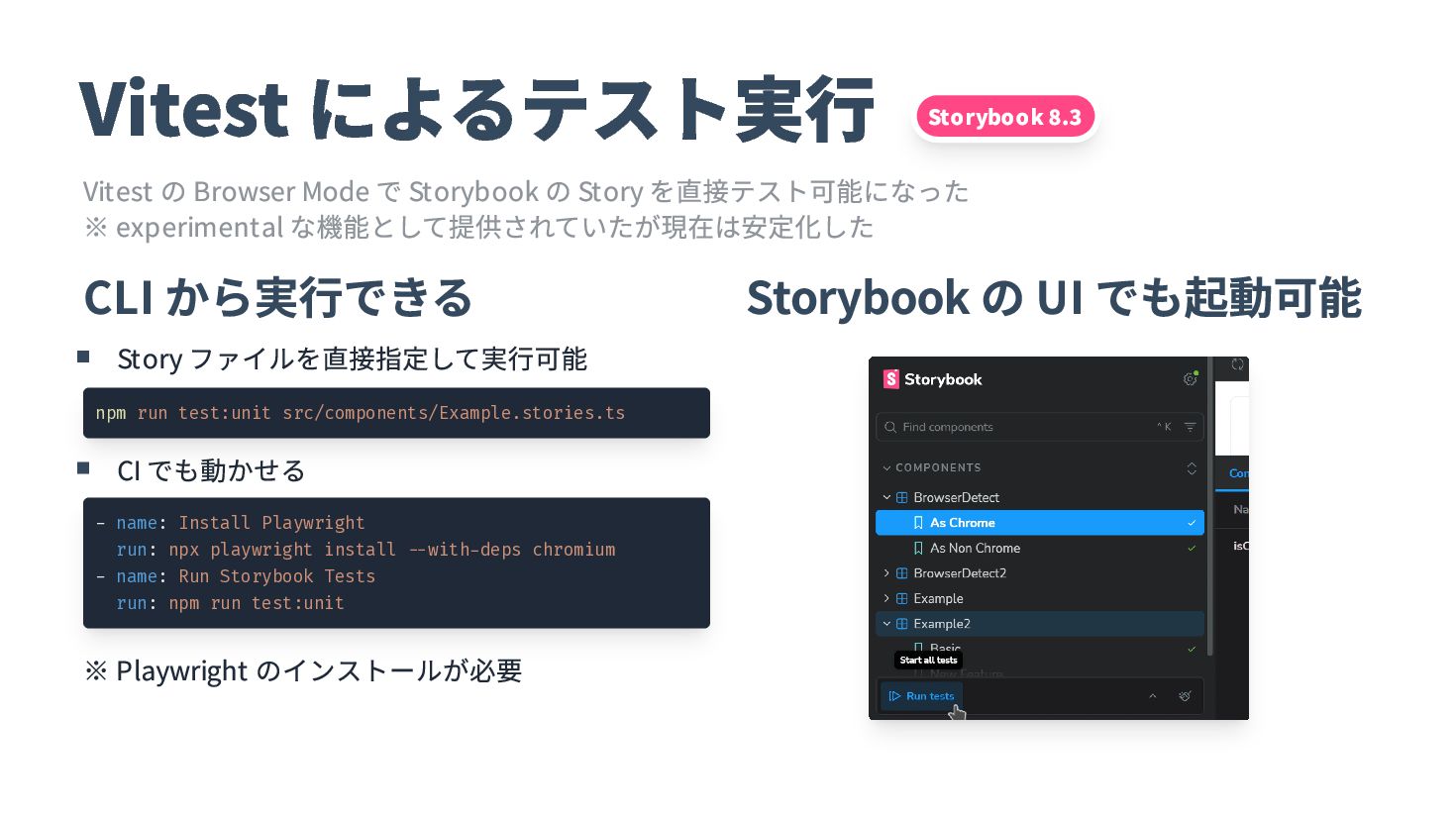Click the pink Storybook logo icon
Screen dimensions: 1456x820
coord(890,379)
